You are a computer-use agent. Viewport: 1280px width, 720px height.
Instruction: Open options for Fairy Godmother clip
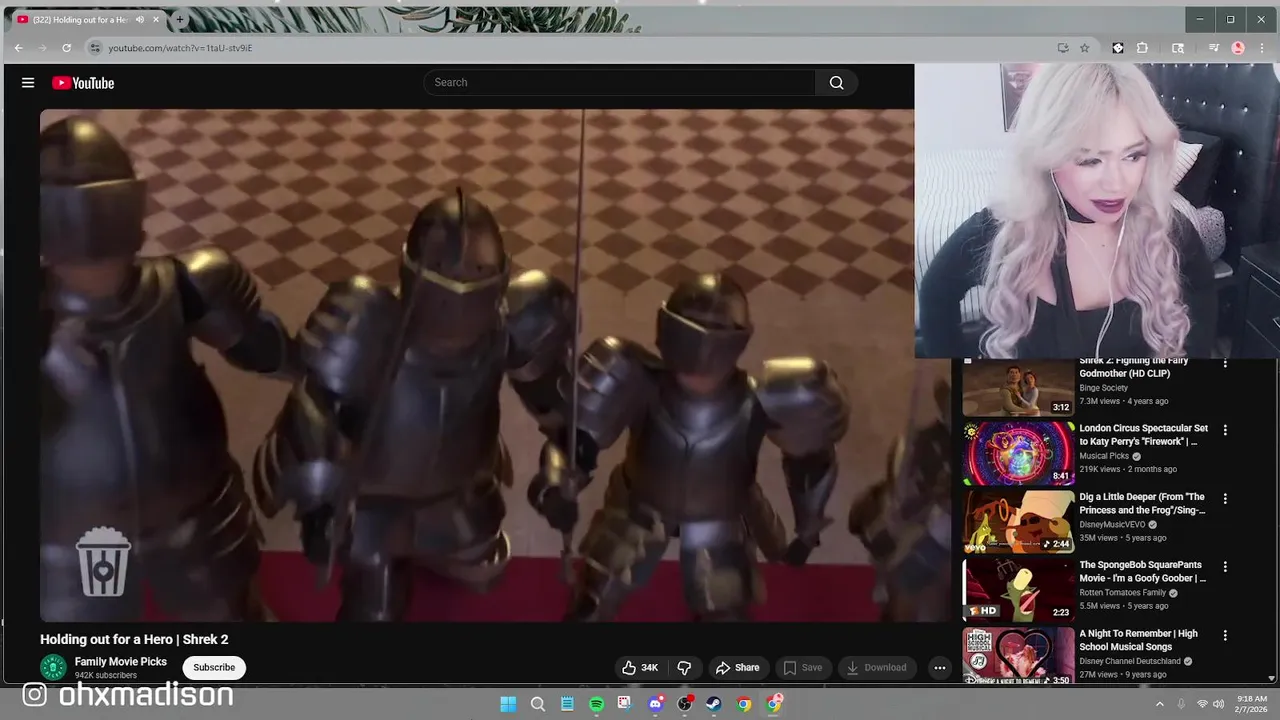(1225, 364)
